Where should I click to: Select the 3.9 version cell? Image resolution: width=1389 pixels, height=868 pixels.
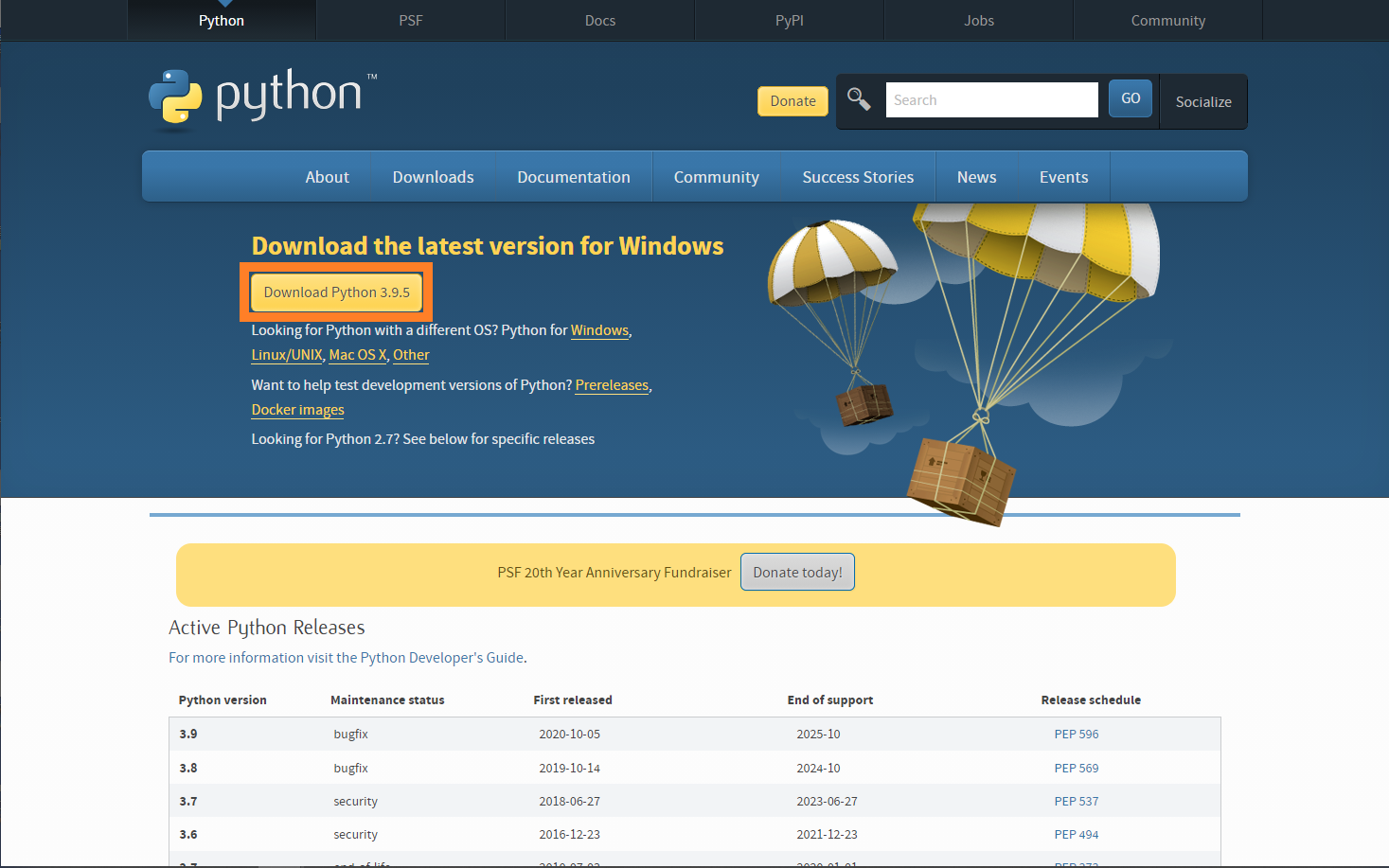pos(188,735)
